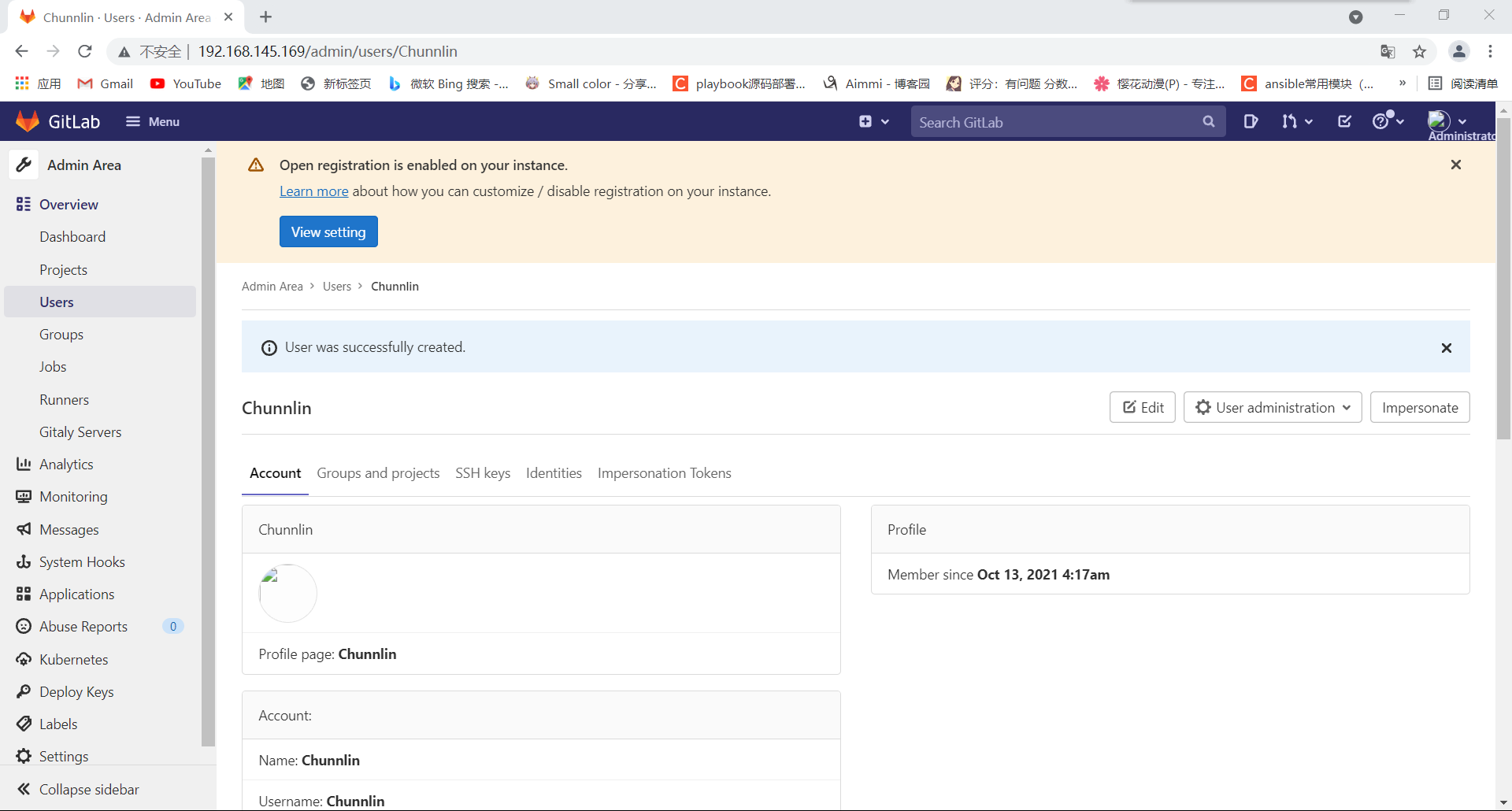The height and width of the screenshot is (811, 1512).
Task: Click the Analytics chart icon
Action: 24,465
